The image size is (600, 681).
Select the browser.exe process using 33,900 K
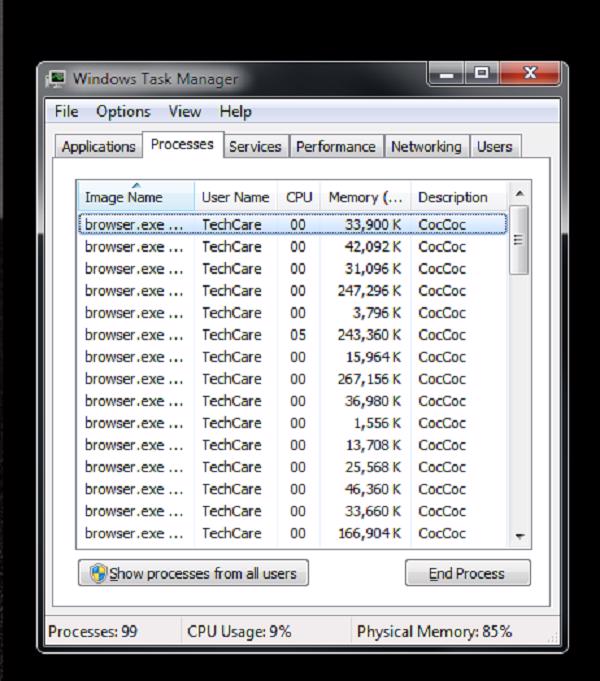point(292,225)
